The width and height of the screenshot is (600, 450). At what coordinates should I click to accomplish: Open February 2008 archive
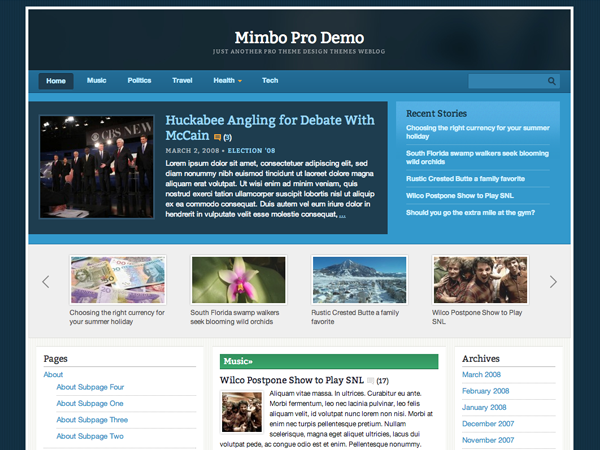point(486,391)
